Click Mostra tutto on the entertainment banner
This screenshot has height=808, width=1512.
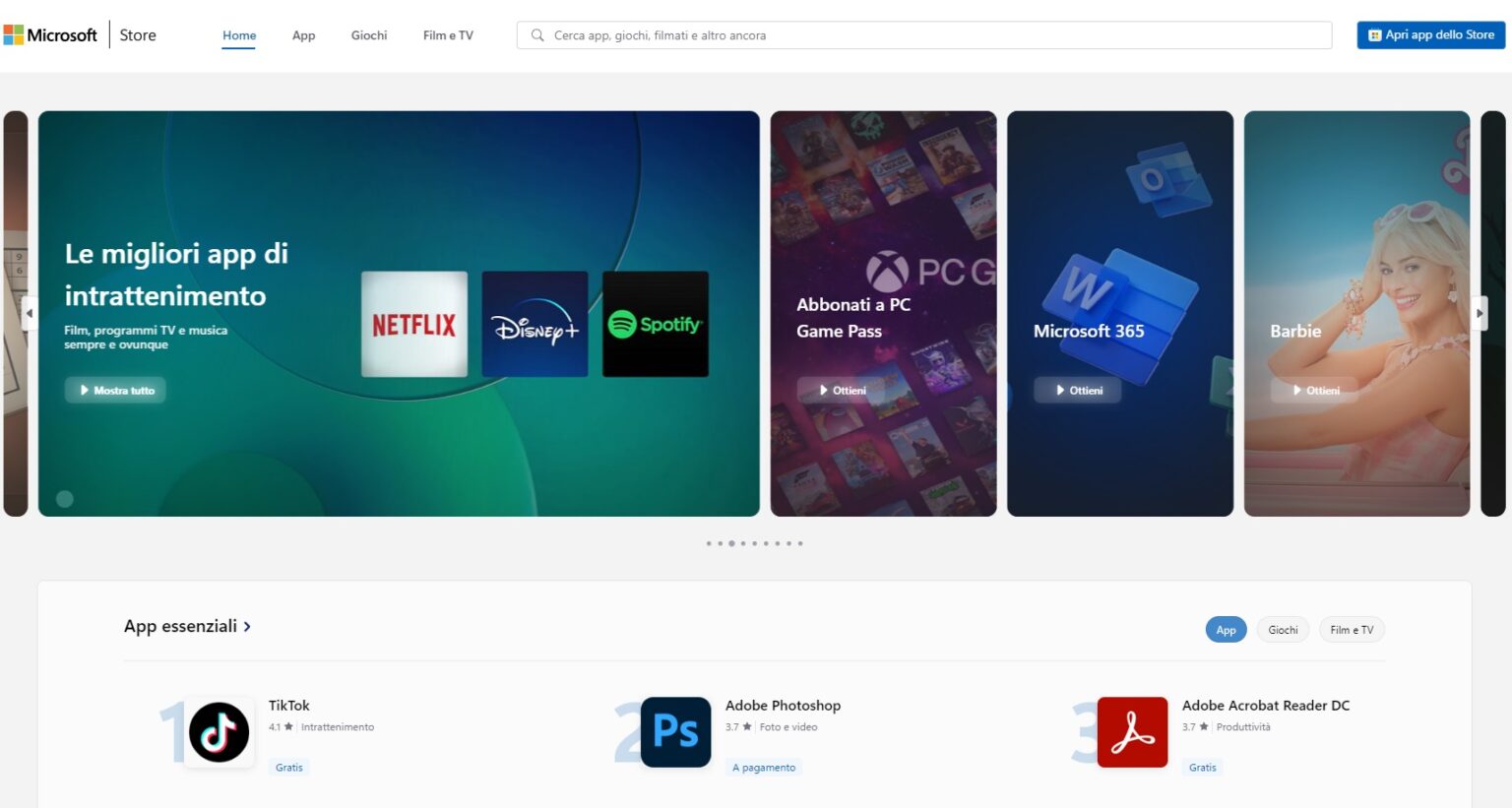(115, 390)
